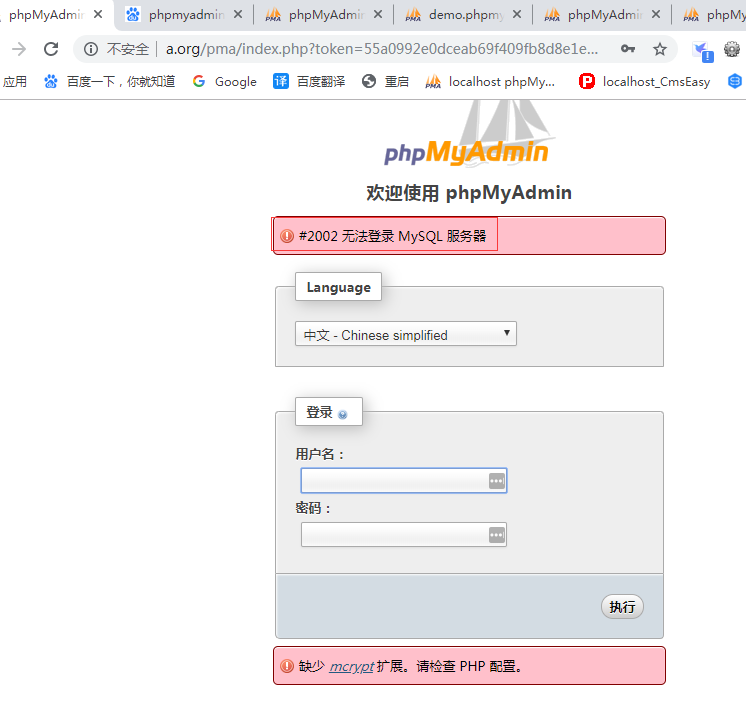746x711 pixels.
Task: Open the mcrypt extension link
Action: 352,666
